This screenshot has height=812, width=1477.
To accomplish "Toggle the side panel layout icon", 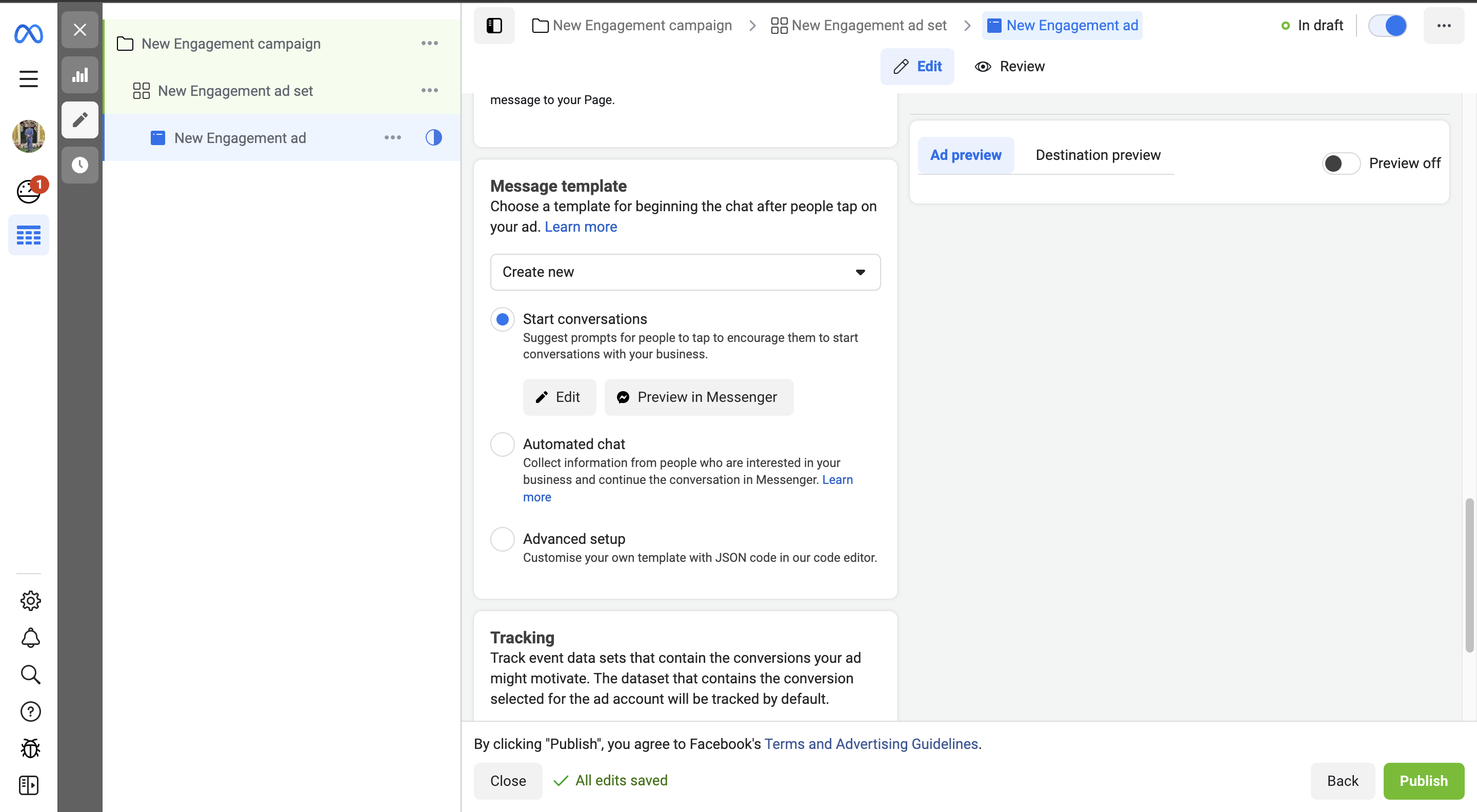I will click(494, 25).
